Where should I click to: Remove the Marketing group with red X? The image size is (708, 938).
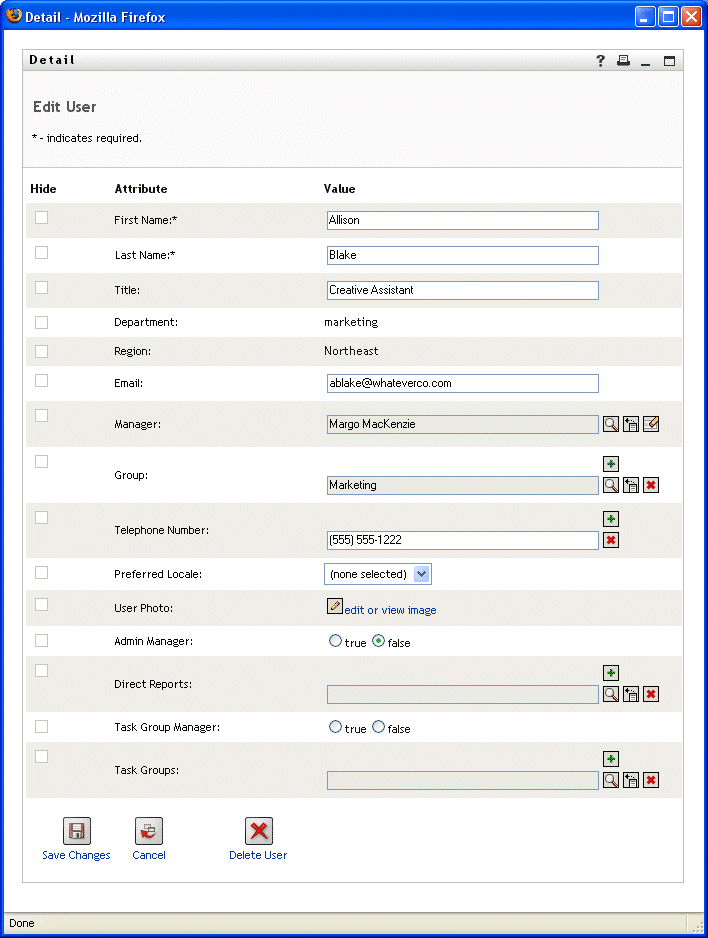click(x=651, y=485)
